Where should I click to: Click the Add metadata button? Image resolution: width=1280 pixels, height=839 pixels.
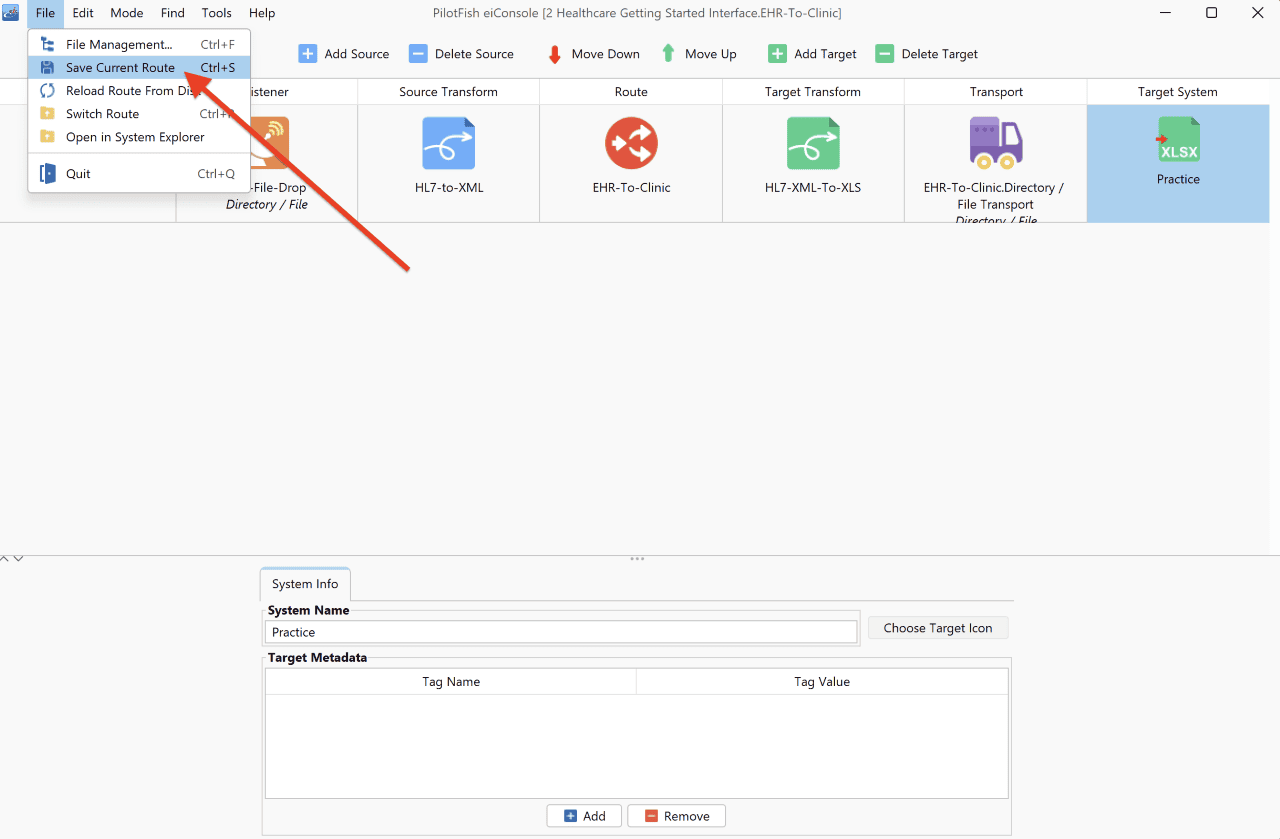584,816
